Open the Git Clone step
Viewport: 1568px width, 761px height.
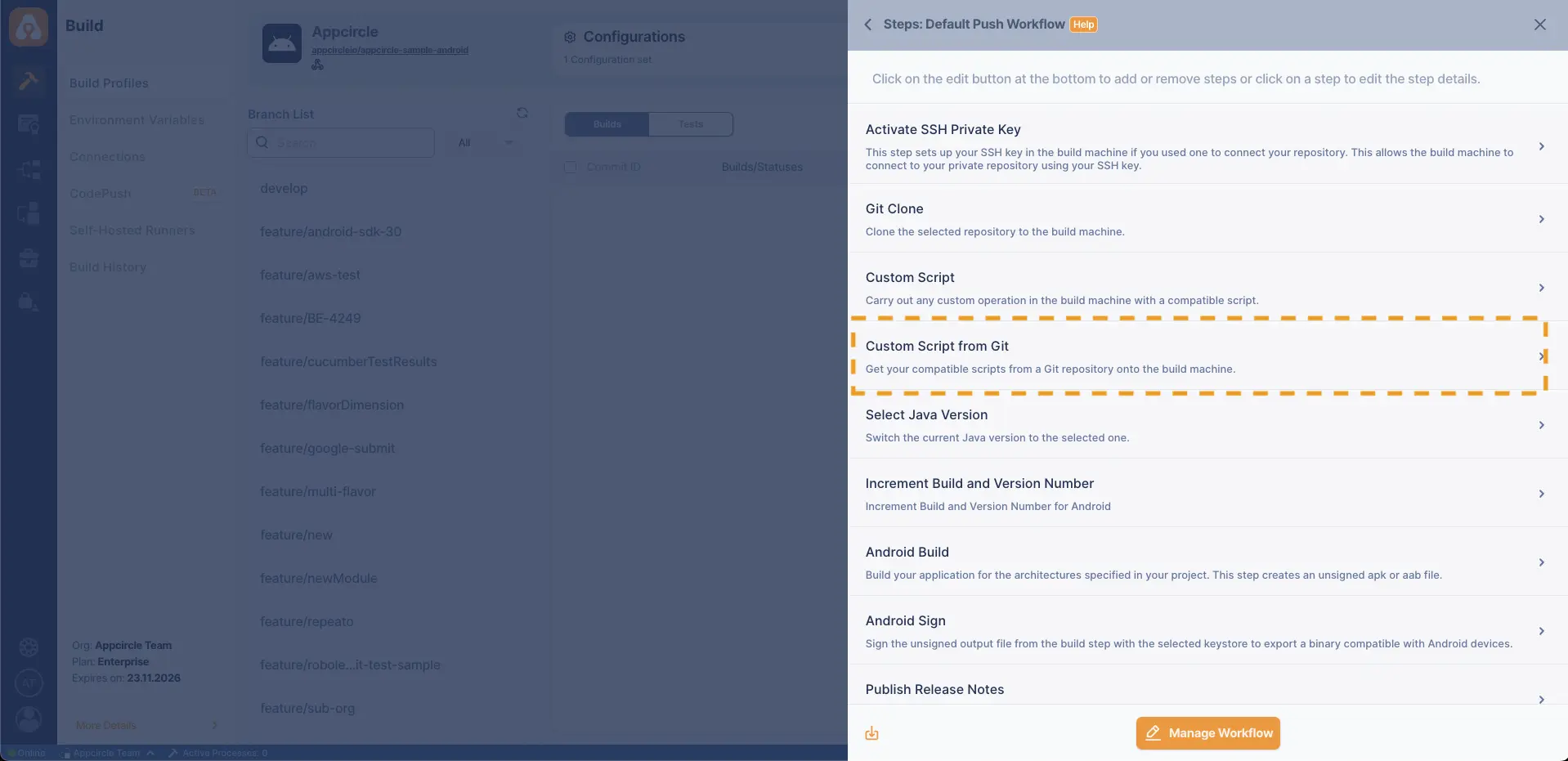[x=1207, y=219]
